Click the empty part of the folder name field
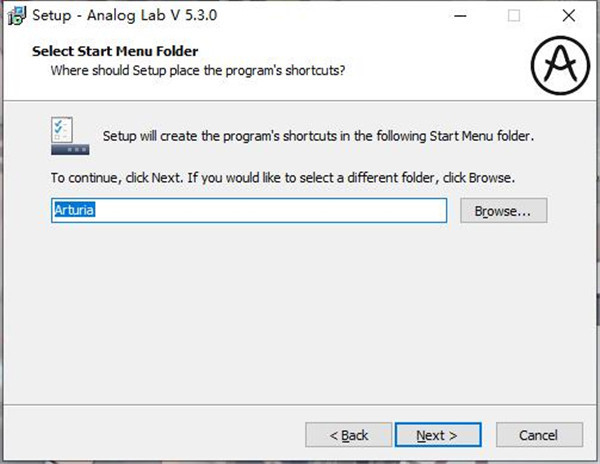This screenshot has height=464, width=600. [x=270, y=210]
